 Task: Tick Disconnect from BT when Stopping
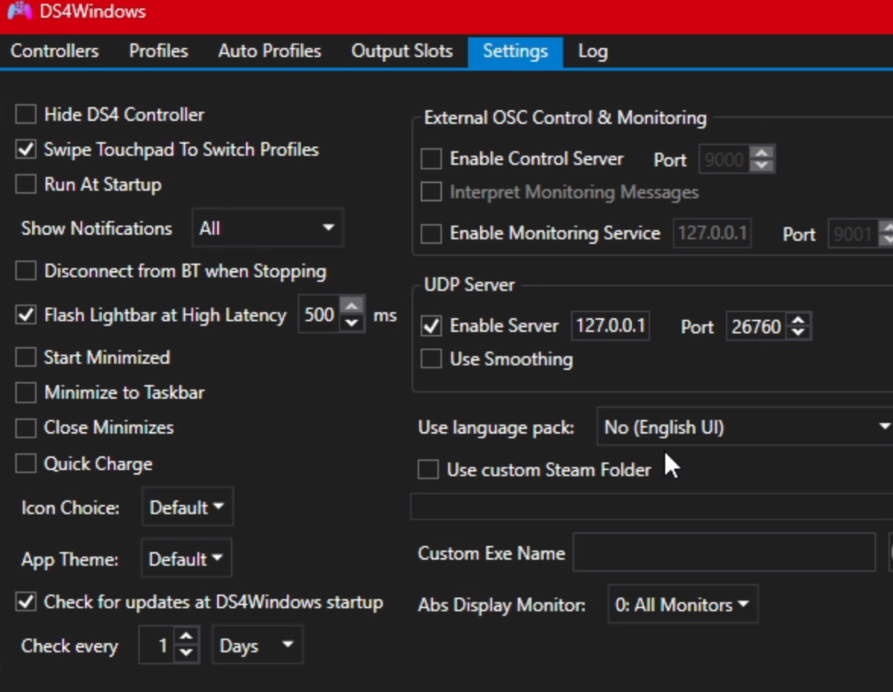(26, 271)
